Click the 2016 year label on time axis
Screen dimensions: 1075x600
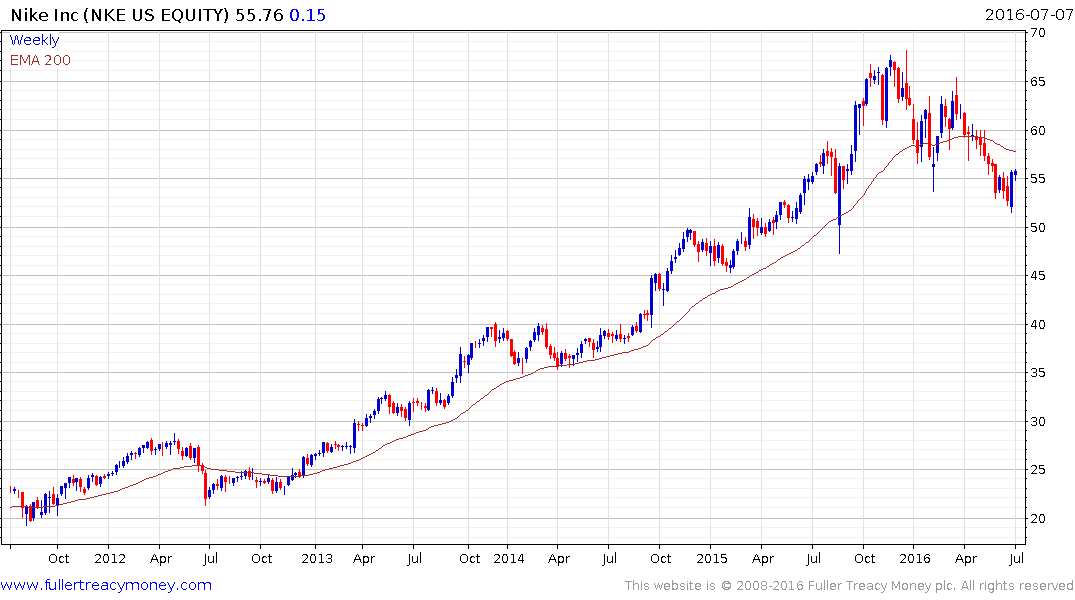click(915, 558)
